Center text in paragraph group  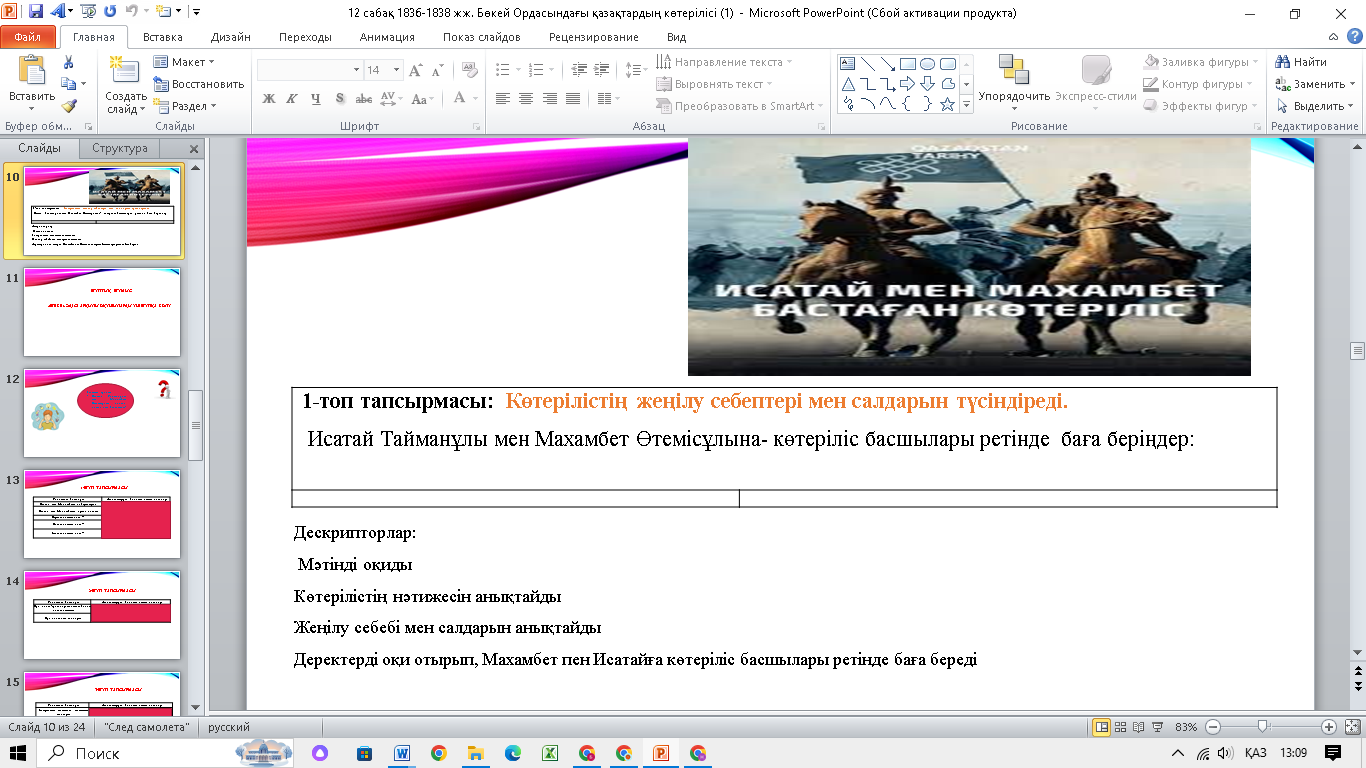click(x=526, y=99)
